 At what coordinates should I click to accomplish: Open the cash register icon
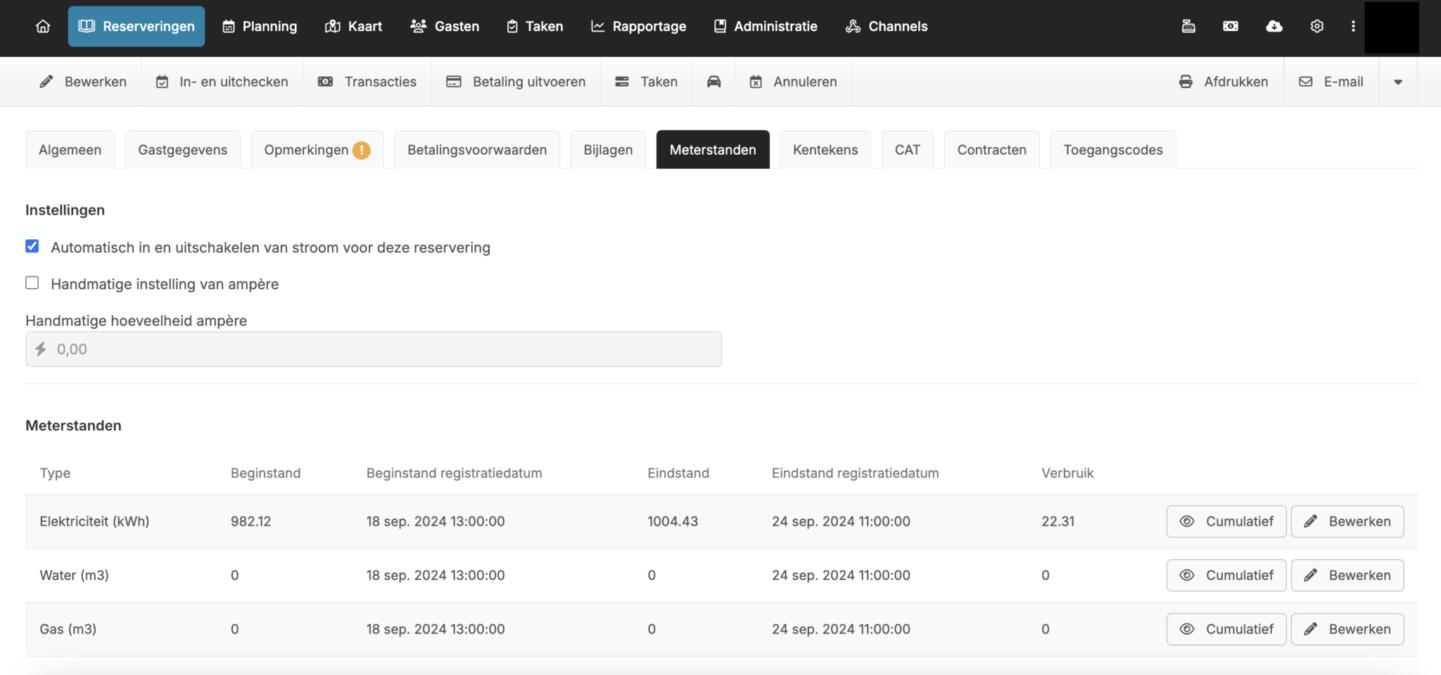1188,27
